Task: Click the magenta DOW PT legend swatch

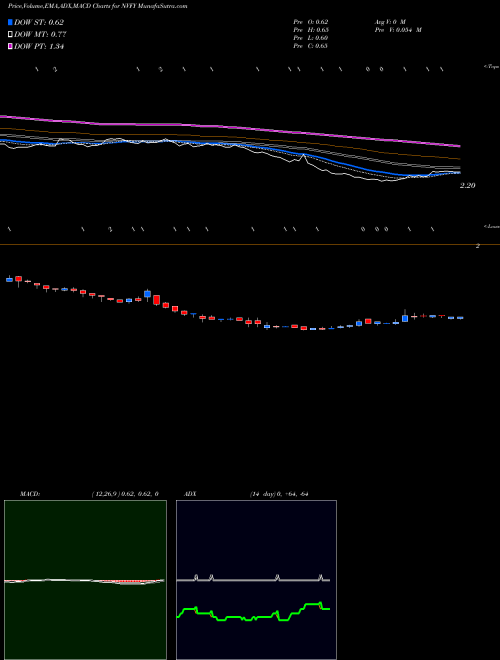Action: point(10,47)
